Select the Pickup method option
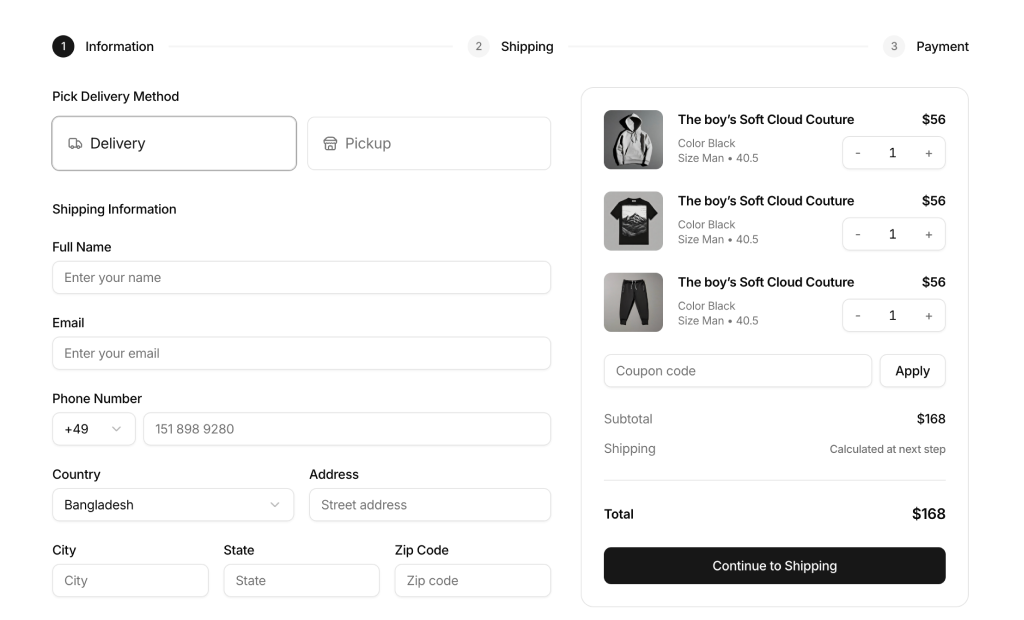The image size is (1024, 620). [x=428, y=143]
